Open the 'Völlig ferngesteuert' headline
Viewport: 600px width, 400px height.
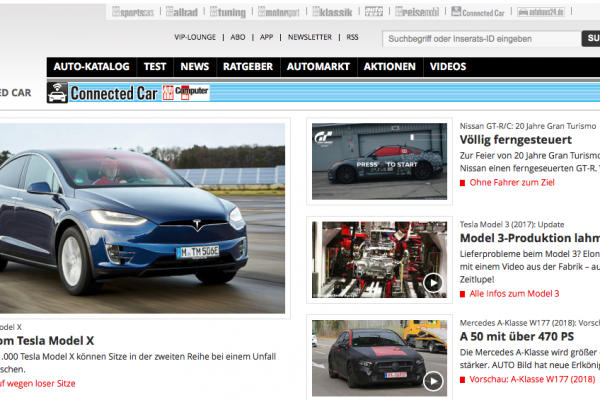point(515,140)
